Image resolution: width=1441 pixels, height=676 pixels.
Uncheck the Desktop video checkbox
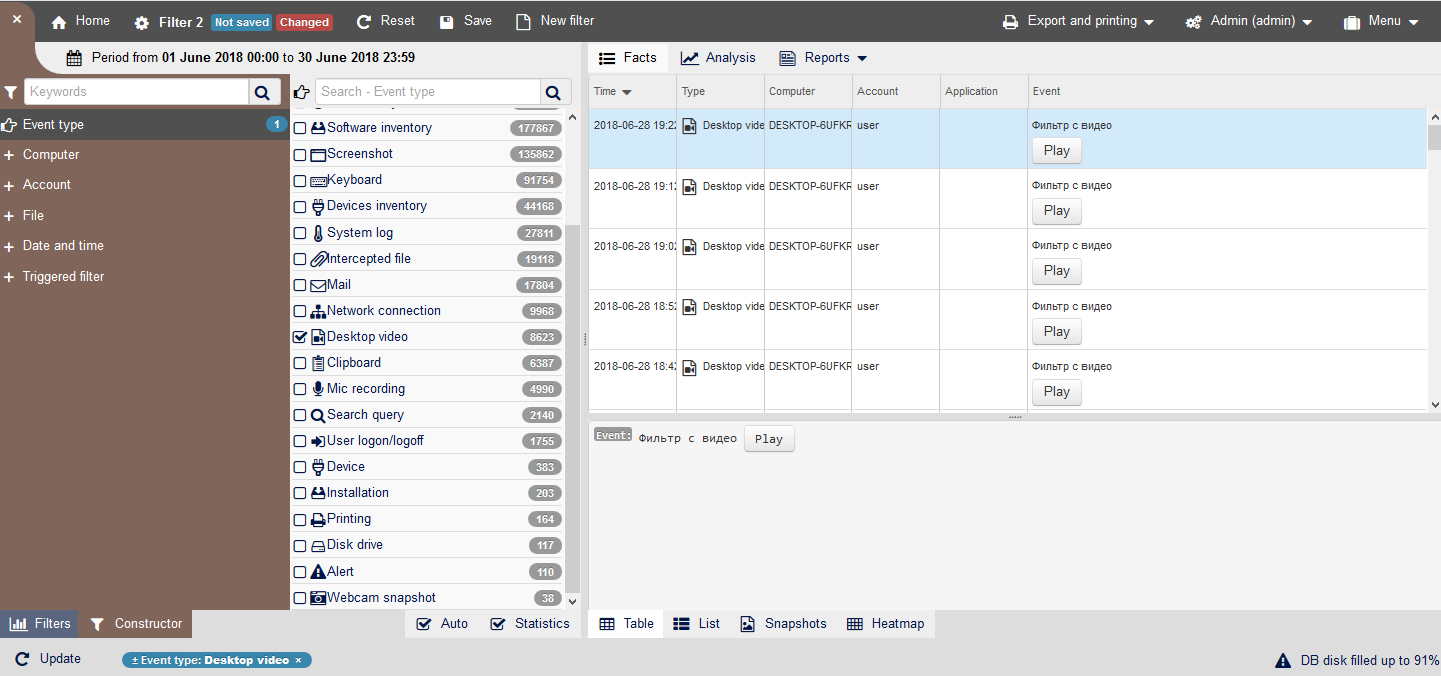pyautogui.click(x=300, y=337)
